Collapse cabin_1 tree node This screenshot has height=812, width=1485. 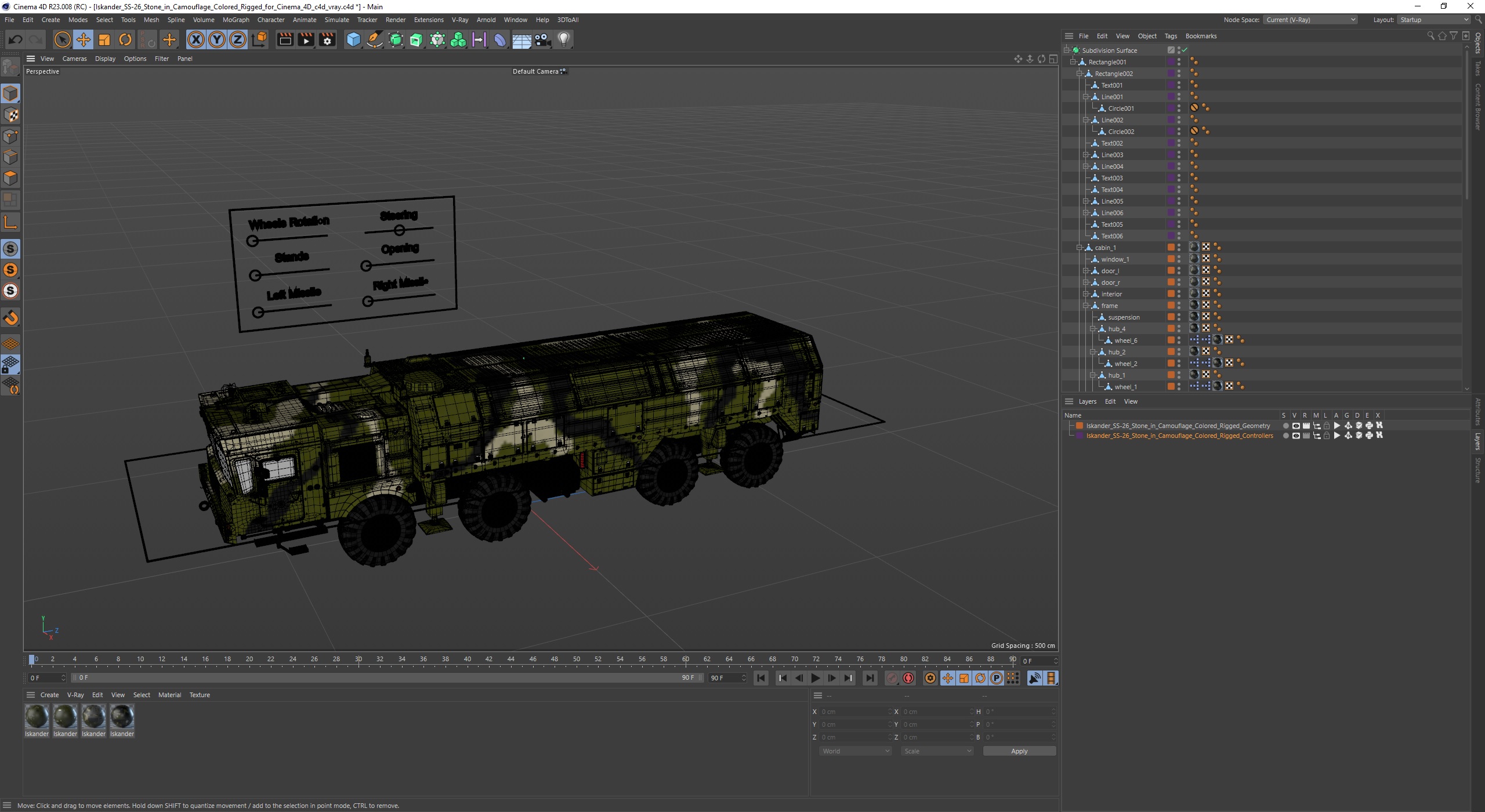1080,248
